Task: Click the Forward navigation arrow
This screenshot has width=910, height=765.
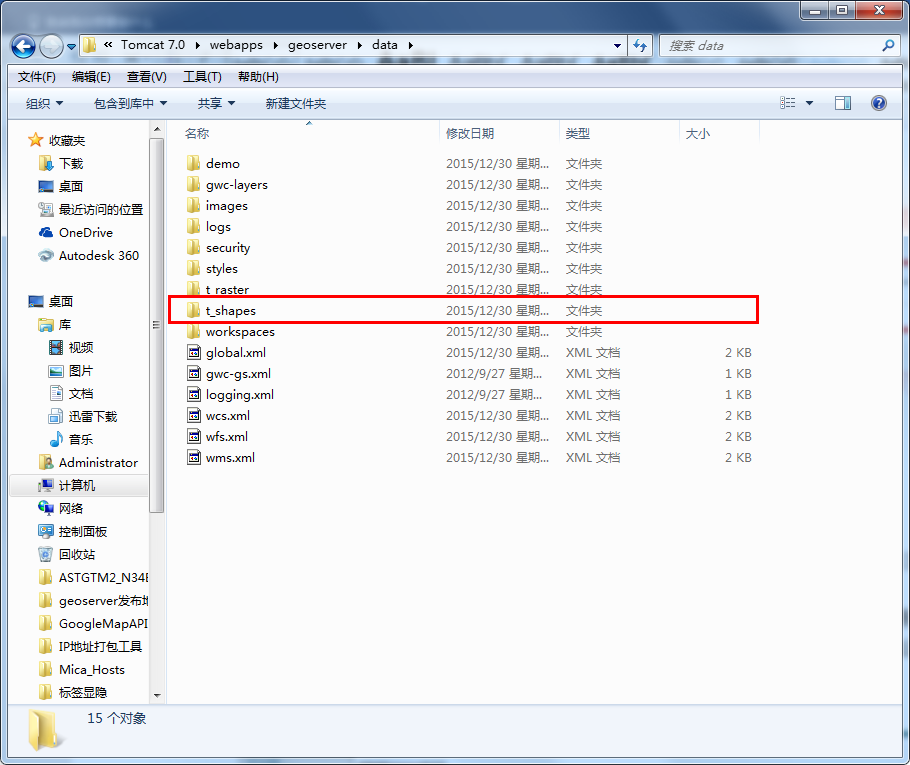Action: [x=51, y=46]
